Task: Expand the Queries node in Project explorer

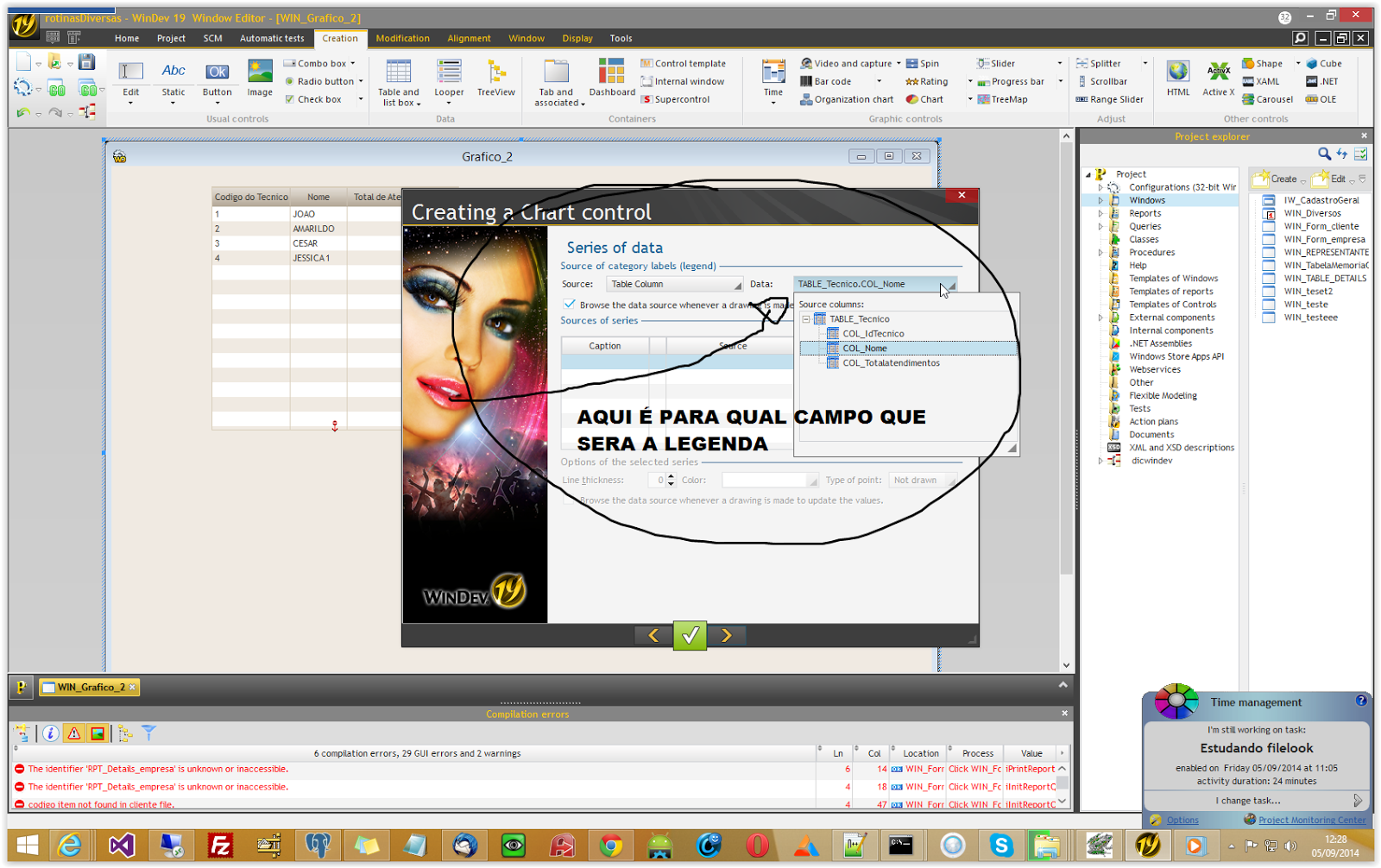Action: (1100, 226)
